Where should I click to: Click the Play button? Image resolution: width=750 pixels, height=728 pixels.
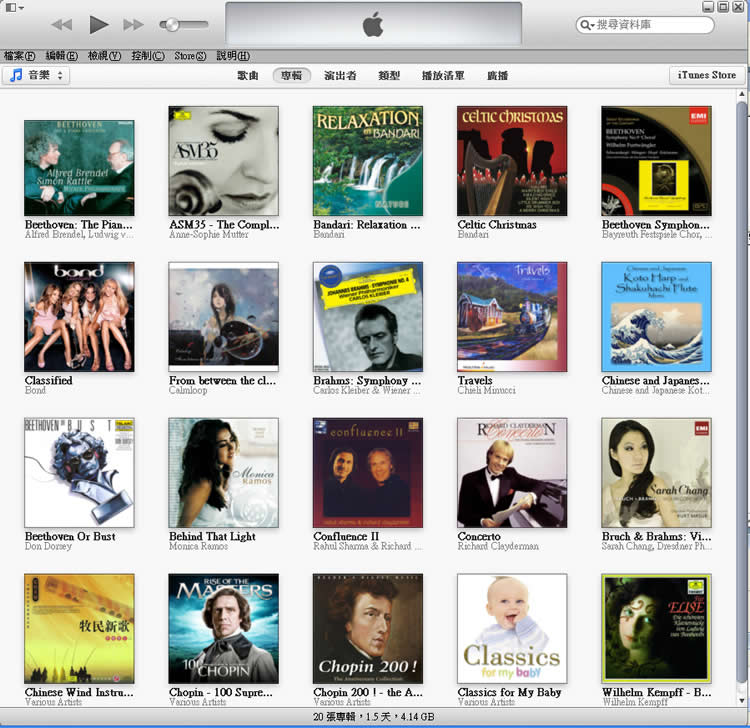(99, 24)
